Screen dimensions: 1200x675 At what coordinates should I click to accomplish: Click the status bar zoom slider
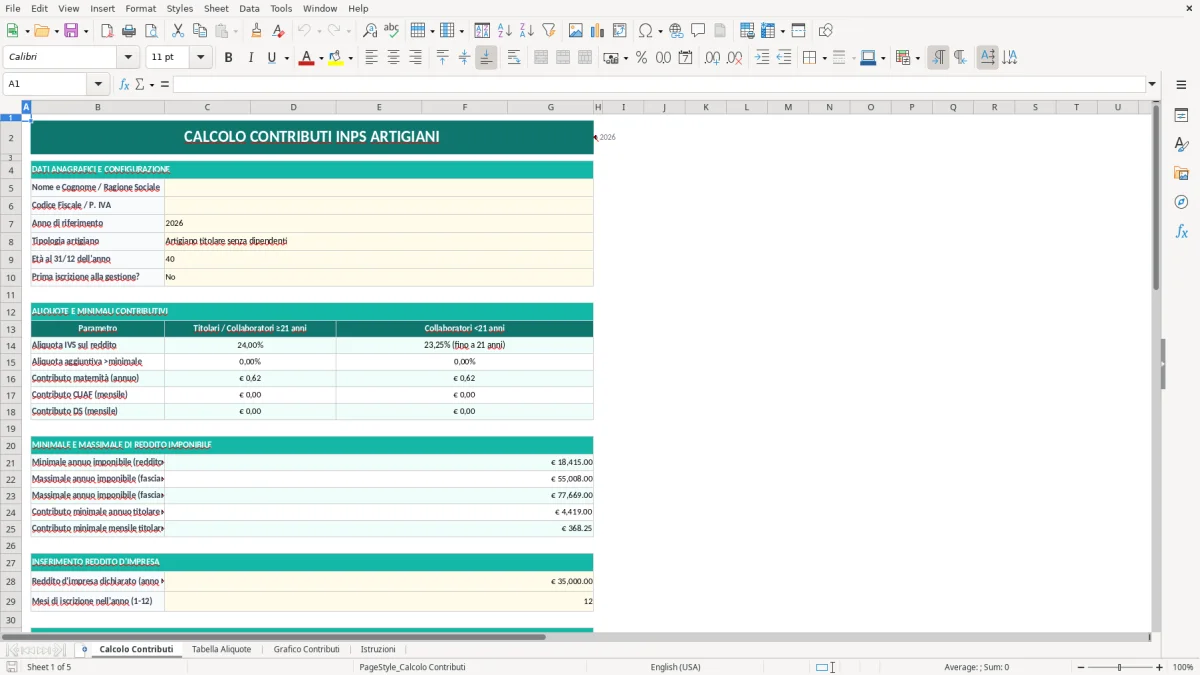(x=1119, y=667)
